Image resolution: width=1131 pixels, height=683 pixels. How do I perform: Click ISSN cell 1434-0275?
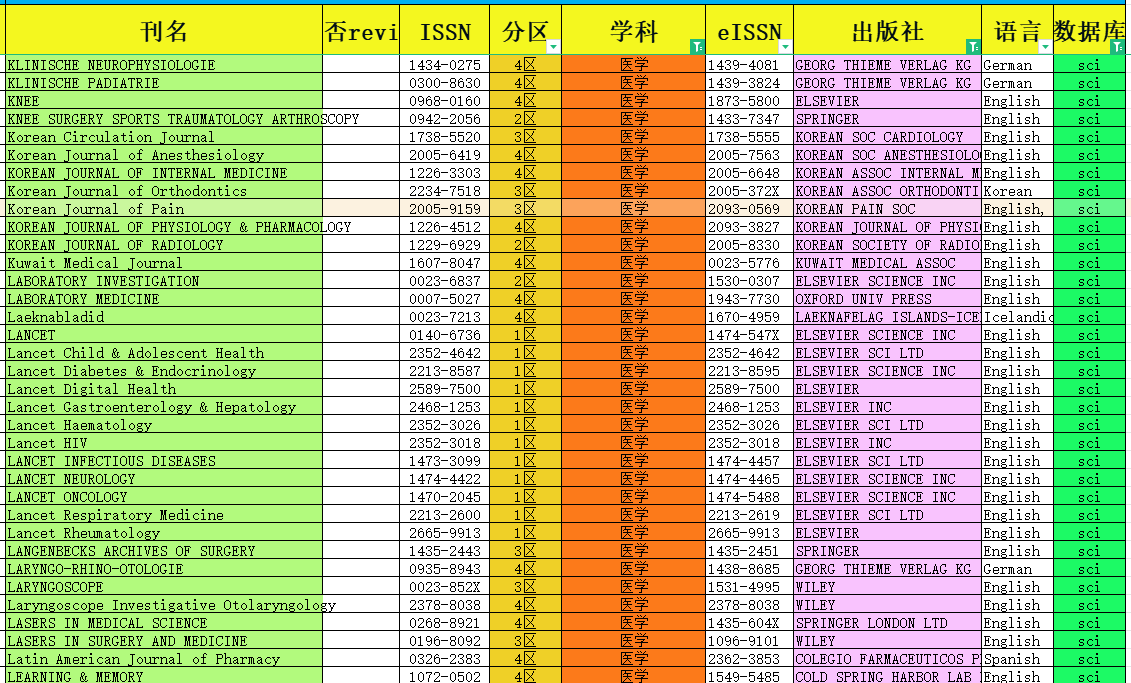(445, 65)
